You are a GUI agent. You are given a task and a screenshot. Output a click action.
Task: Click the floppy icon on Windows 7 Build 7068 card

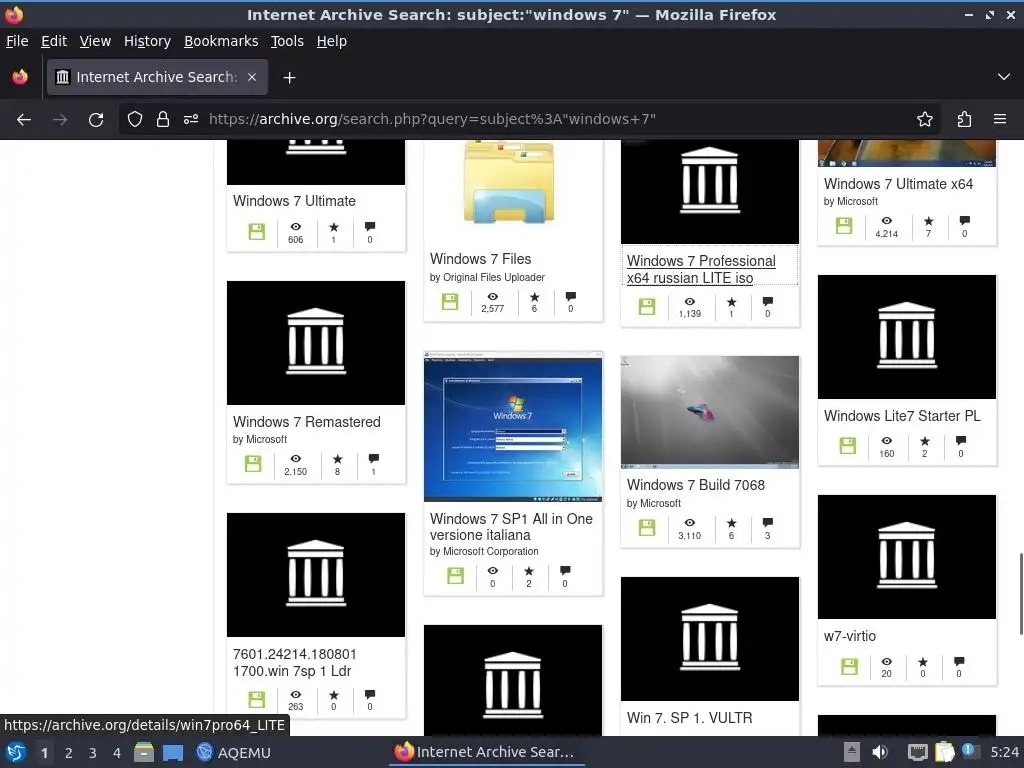(x=647, y=528)
